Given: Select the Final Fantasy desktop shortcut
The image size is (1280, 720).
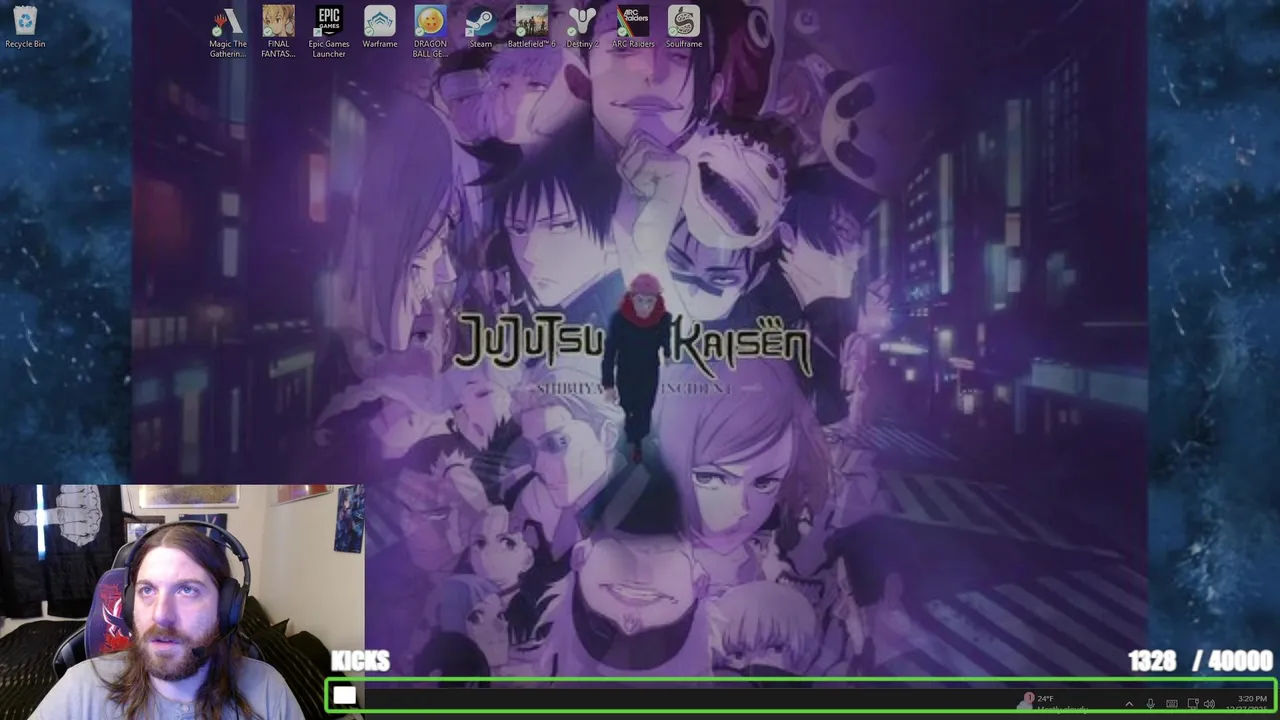Looking at the screenshot, I should tap(278, 32).
